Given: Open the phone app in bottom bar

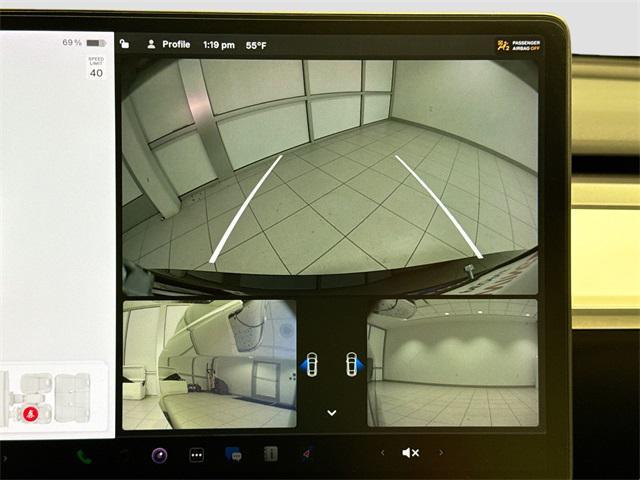Looking at the screenshot, I should click(x=84, y=456).
